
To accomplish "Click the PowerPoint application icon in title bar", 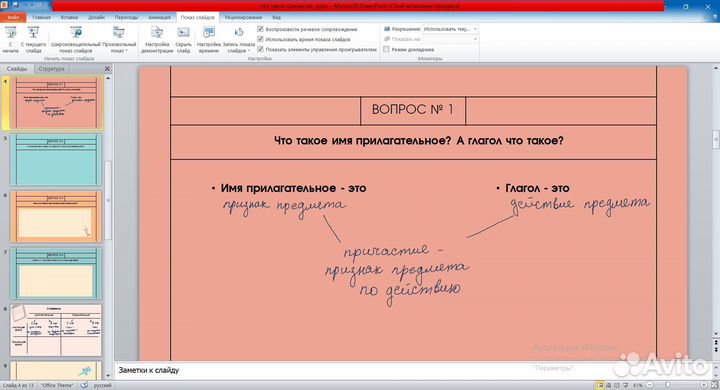I will coord(4,6).
